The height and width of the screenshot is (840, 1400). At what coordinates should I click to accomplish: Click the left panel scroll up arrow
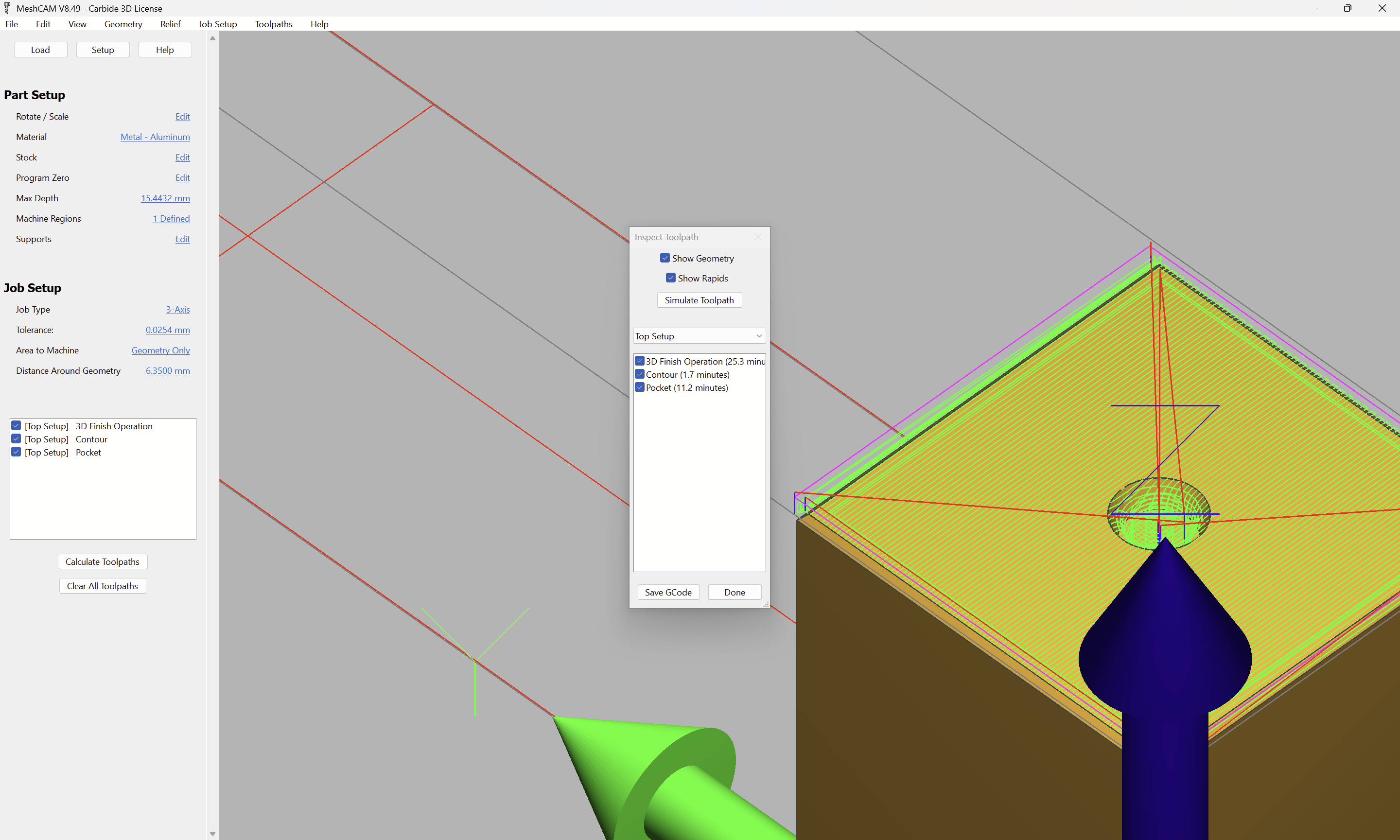point(213,38)
